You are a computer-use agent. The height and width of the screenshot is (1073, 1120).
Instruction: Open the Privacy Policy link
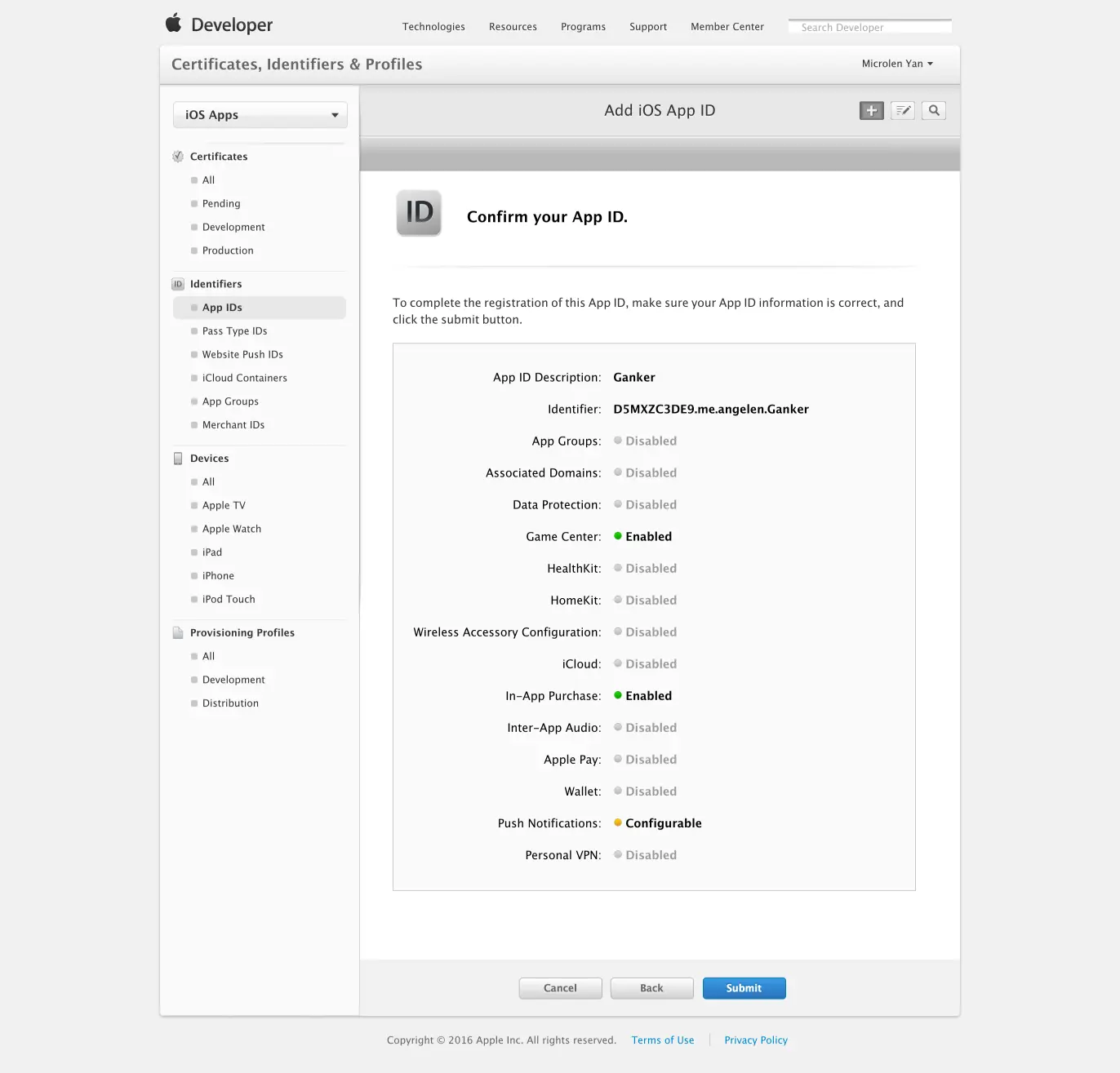point(756,1040)
